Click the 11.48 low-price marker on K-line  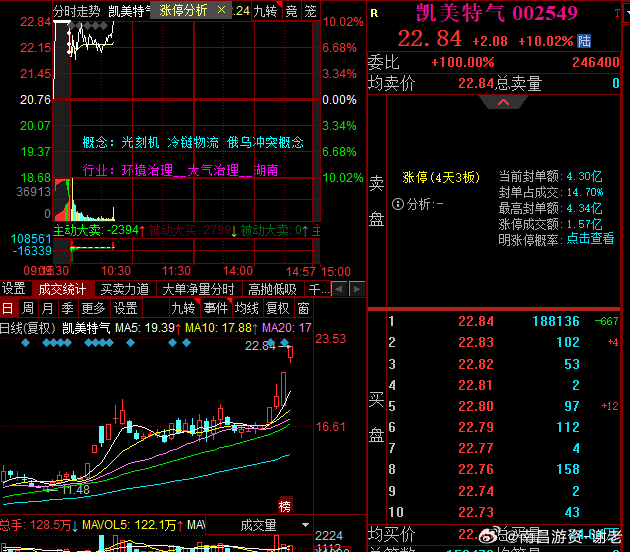pos(76,490)
